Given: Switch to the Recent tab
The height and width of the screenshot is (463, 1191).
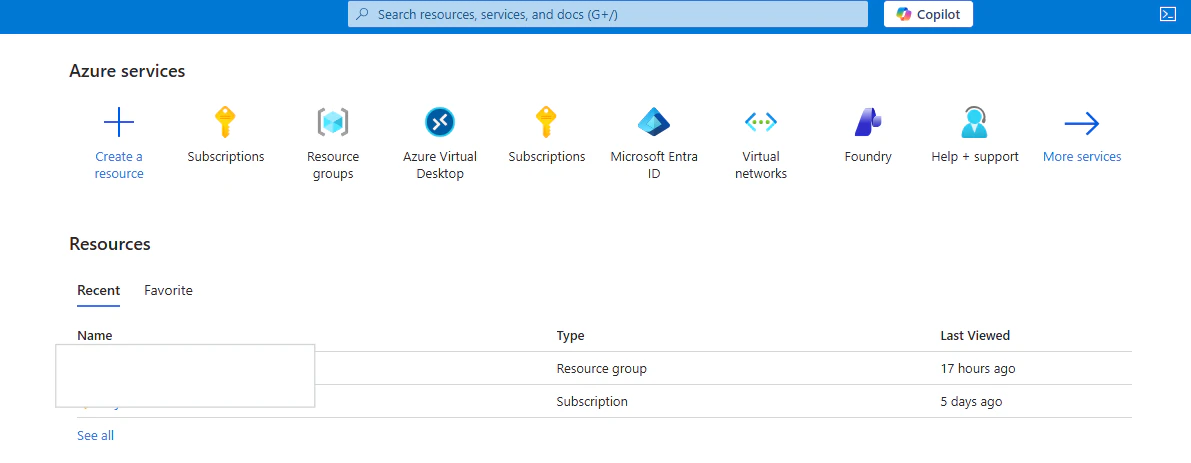Looking at the screenshot, I should click(99, 291).
